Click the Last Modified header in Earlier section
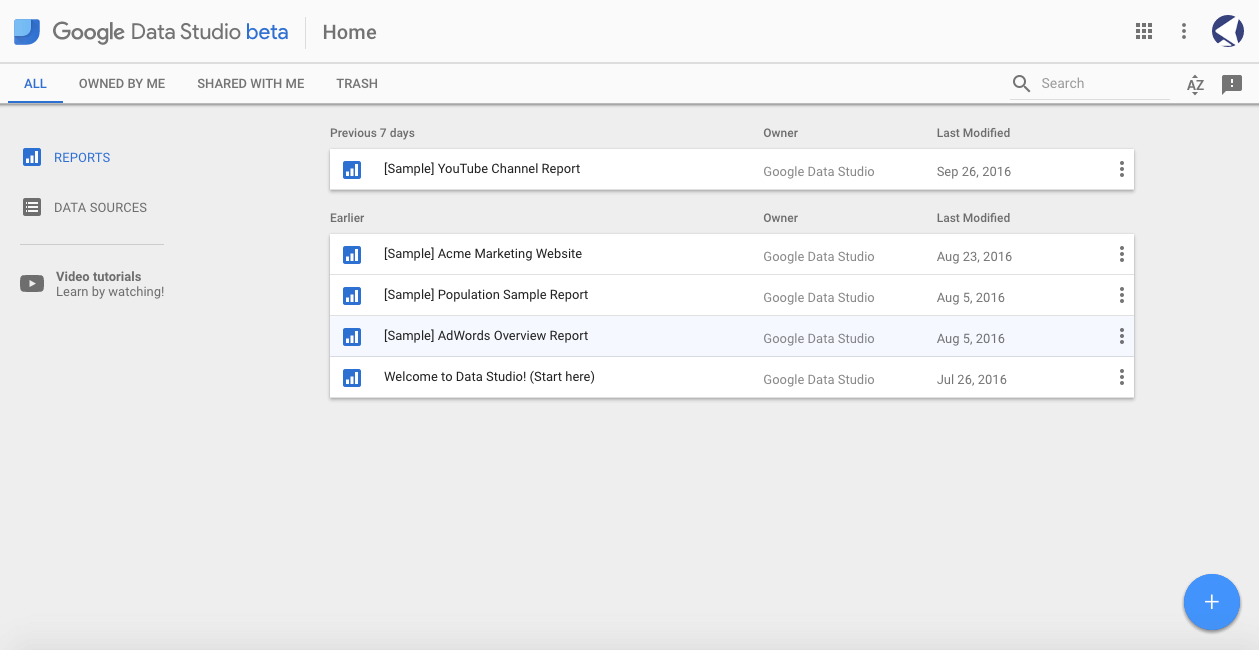Image resolution: width=1259 pixels, height=650 pixels. click(x=973, y=218)
